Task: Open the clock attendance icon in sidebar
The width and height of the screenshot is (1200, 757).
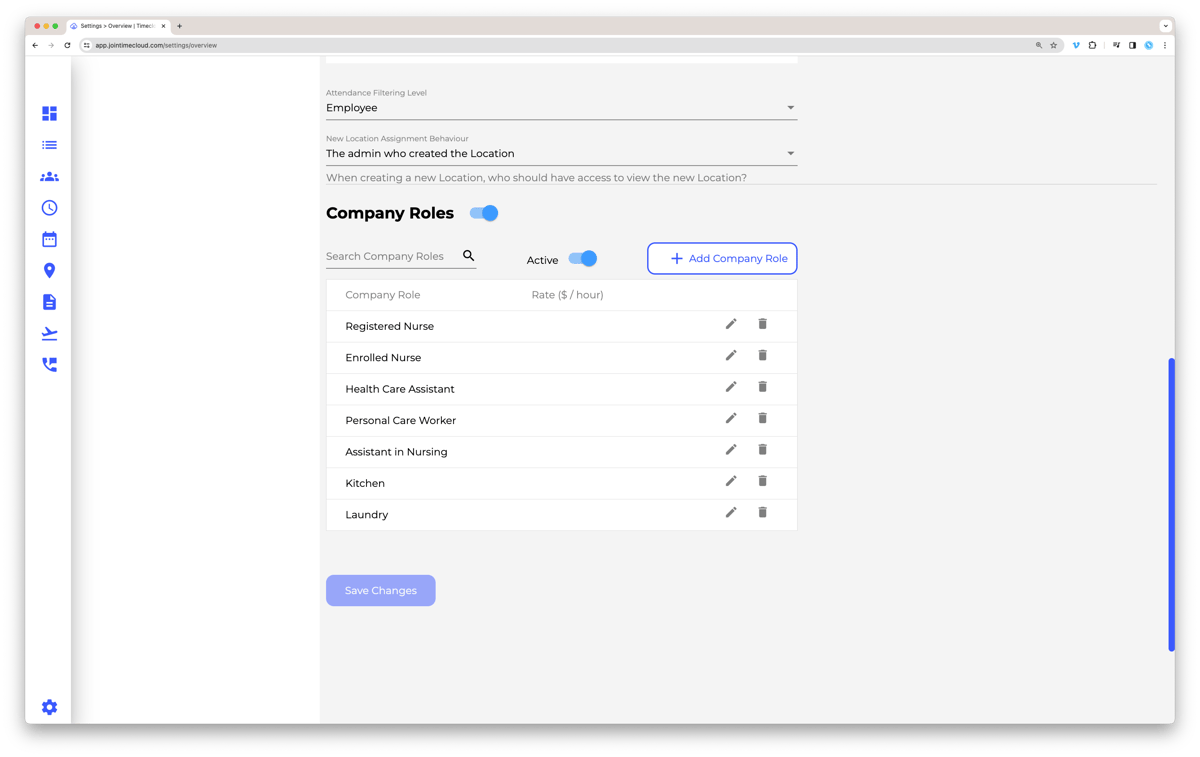Action: click(x=49, y=208)
